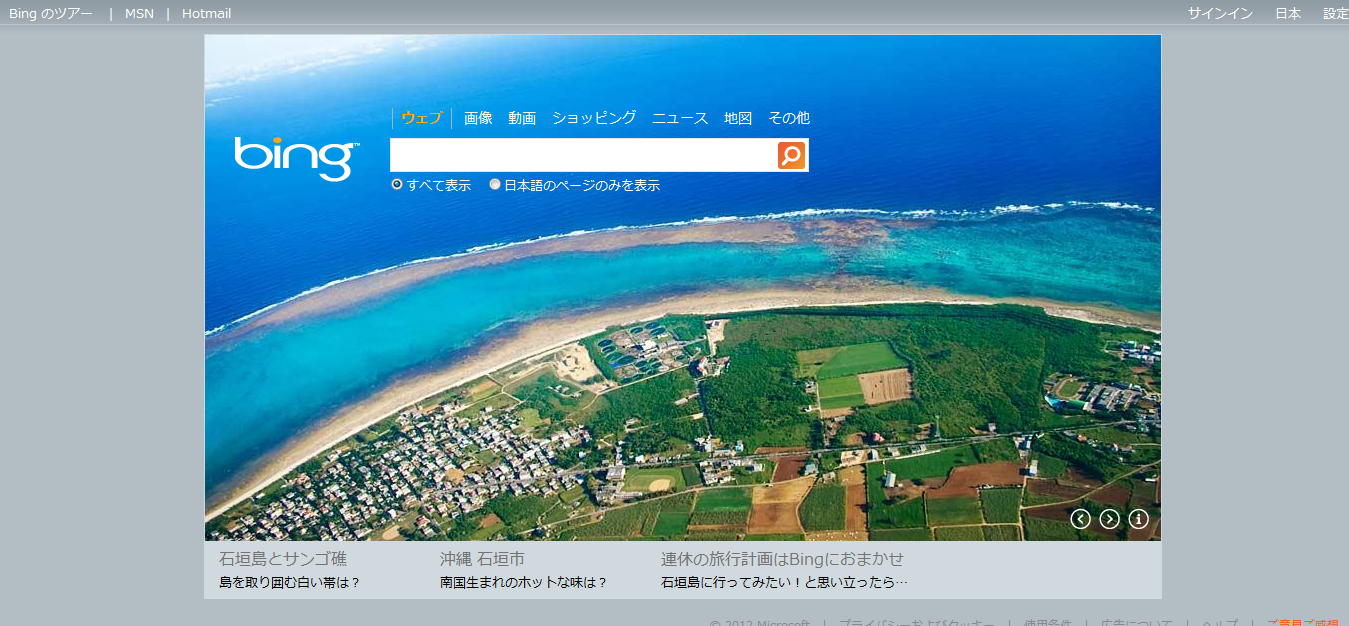
Task: Select 日本語のページのみを表示 radio option
Action: pos(495,185)
